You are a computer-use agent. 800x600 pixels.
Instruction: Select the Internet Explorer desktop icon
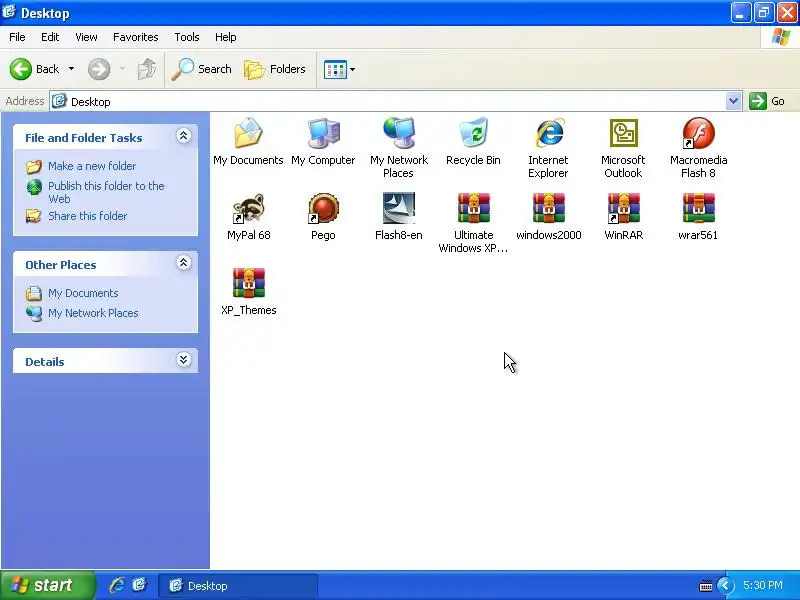[x=548, y=133]
